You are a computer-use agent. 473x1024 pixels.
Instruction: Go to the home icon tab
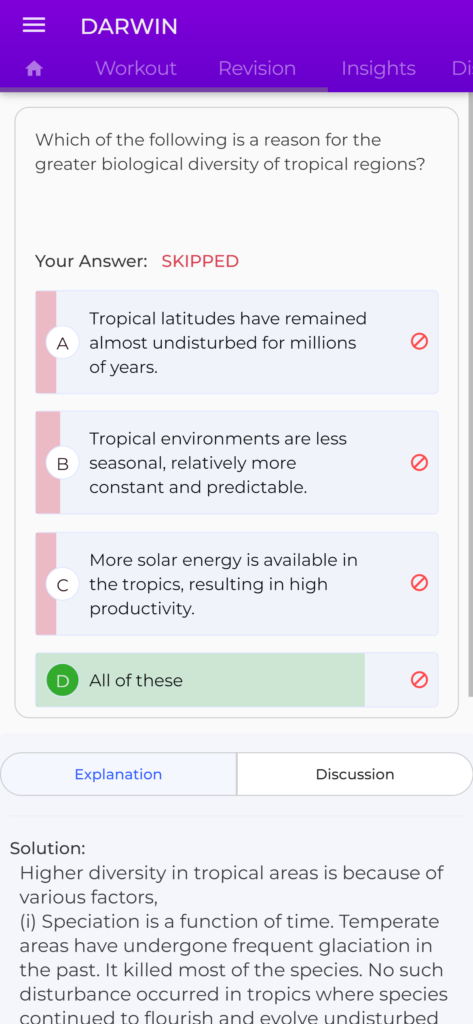34,69
